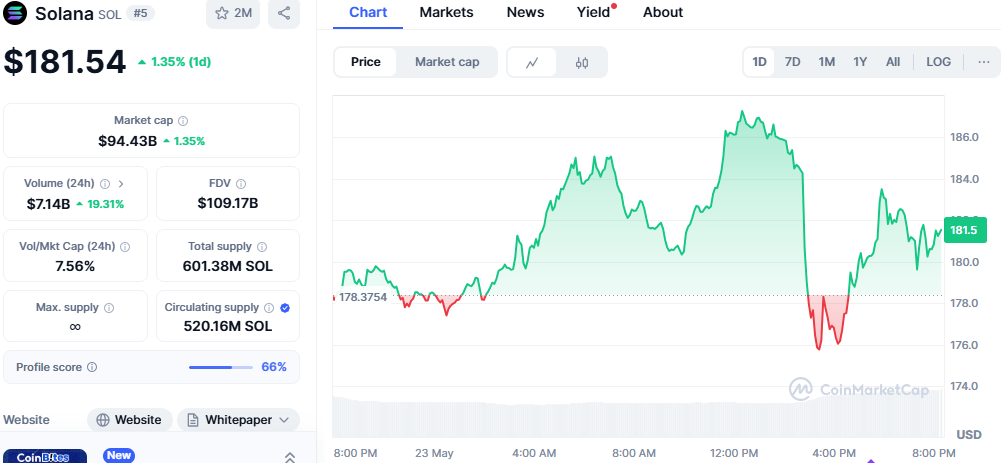The height and width of the screenshot is (463, 1001).
Task: Open the About tab
Action: 663,13
